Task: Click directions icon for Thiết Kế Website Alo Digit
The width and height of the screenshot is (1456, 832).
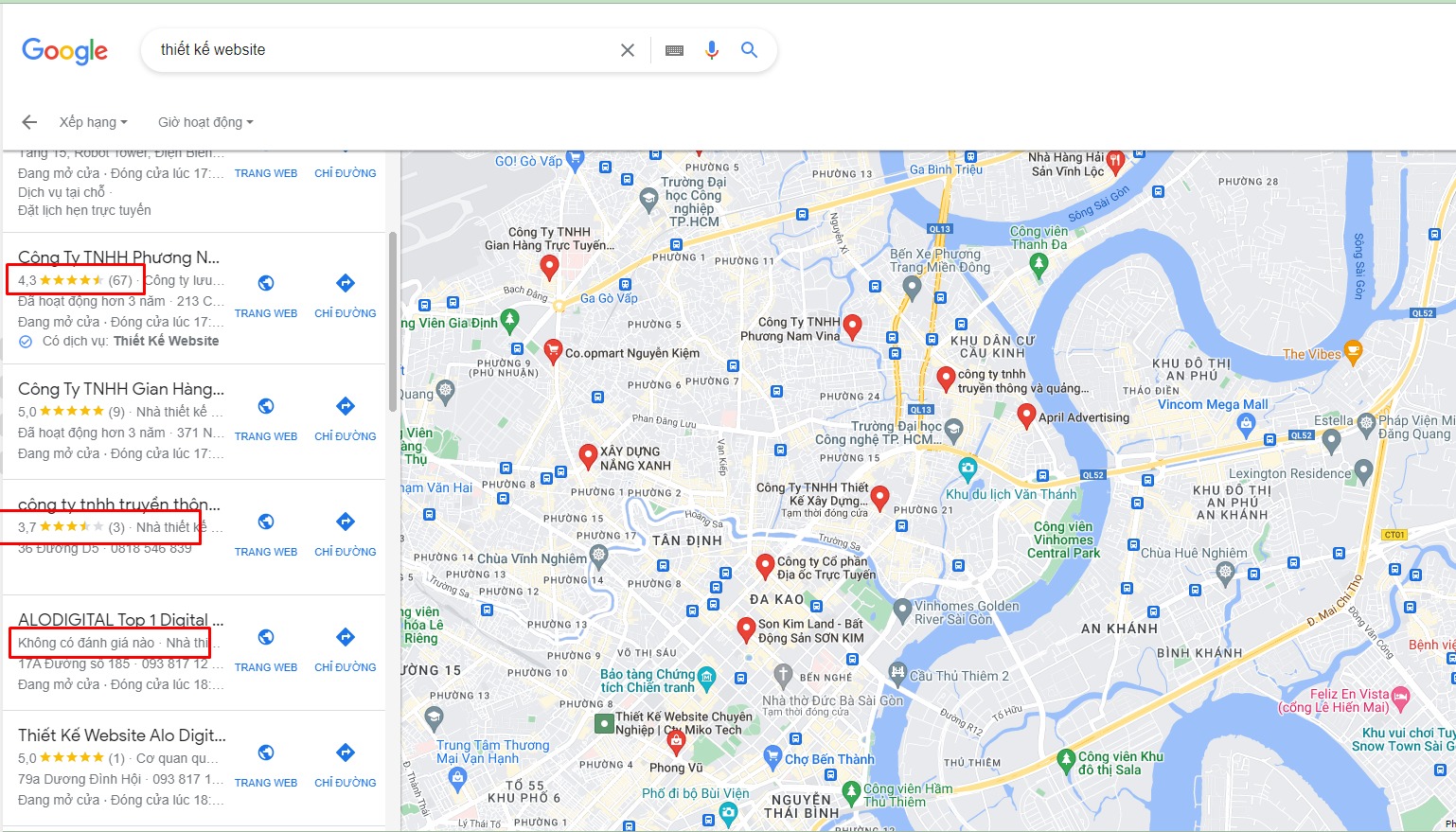Action: coord(346,752)
